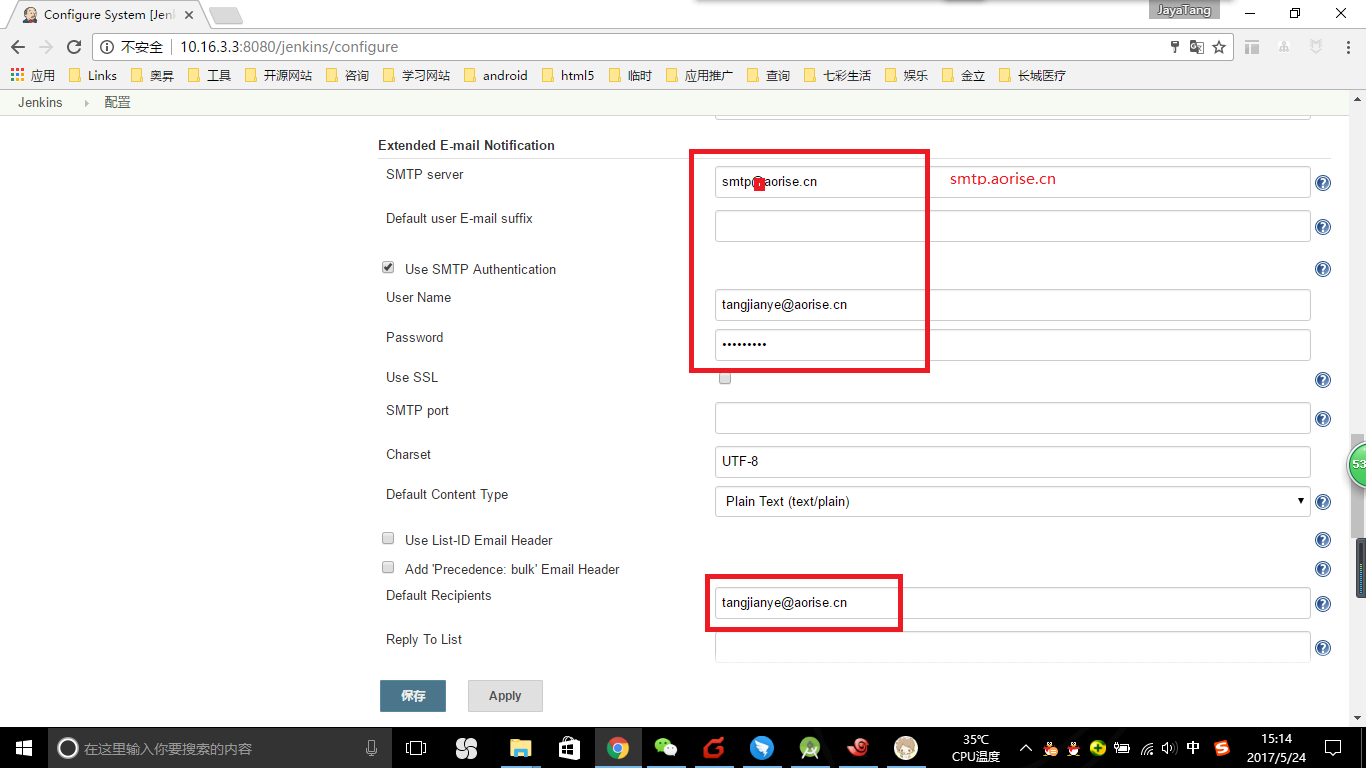
Task: Uncheck Use SMTP Authentication
Action: (388, 268)
